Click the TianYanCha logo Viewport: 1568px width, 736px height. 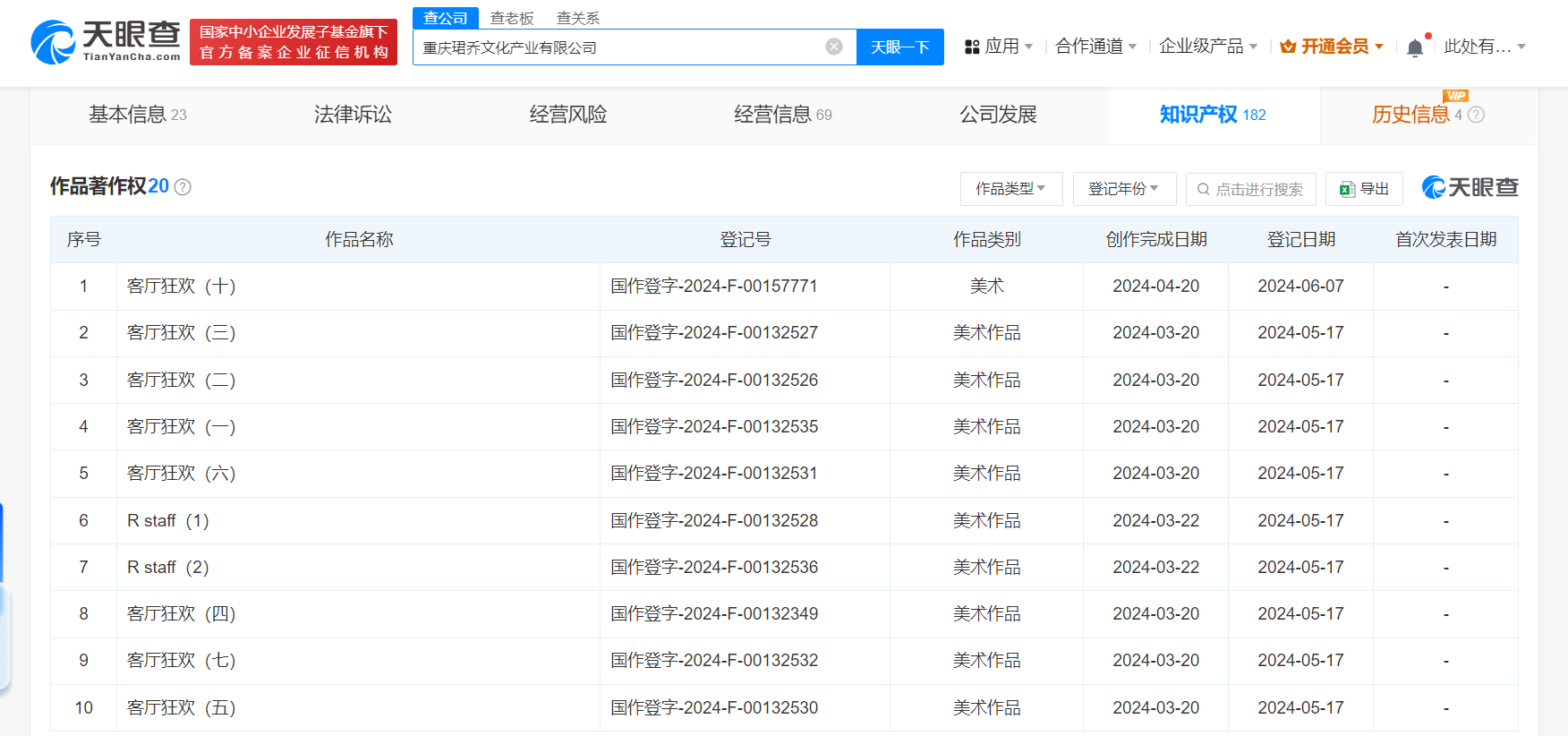[106, 42]
